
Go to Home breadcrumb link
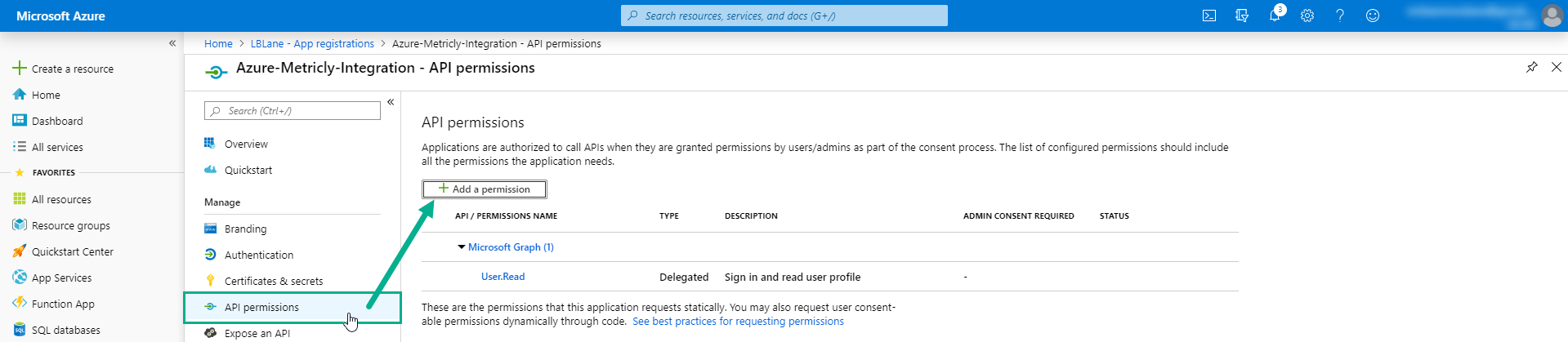(x=218, y=44)
